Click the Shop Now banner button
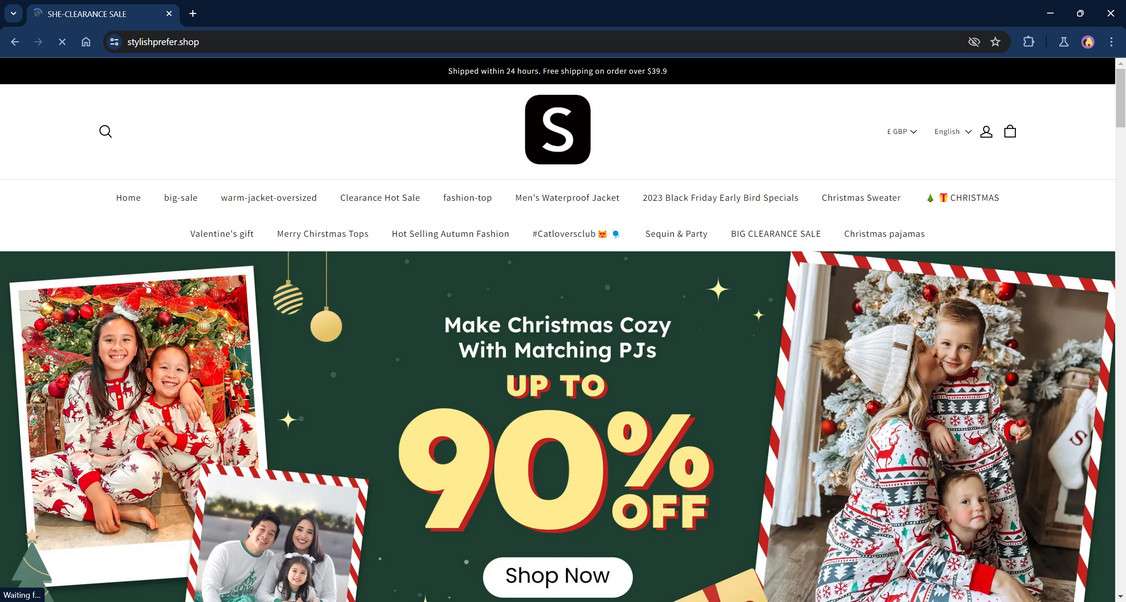The height and width of the screenshot is (602, 1126). [x=557, y=576]
